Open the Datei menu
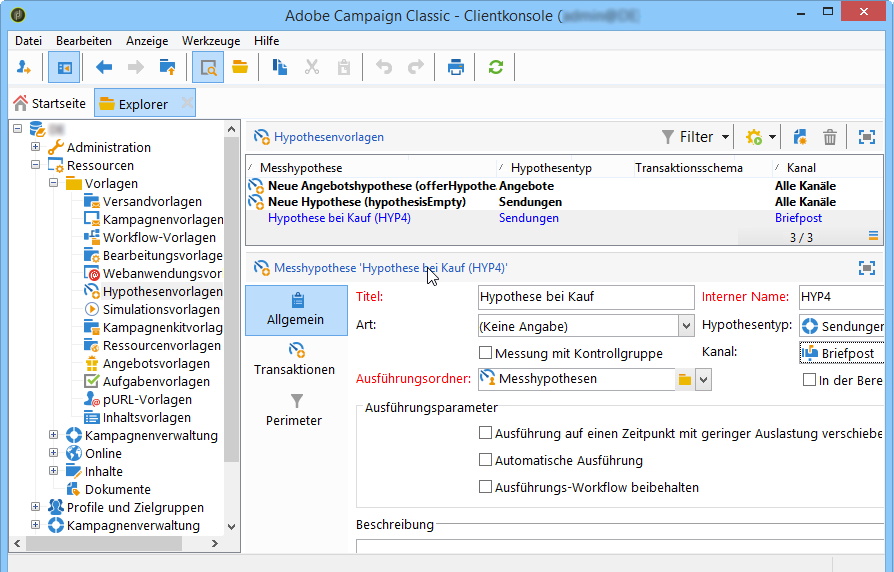Screen dimensions: 894x572 pyautogui.click(x=29, y=41)
